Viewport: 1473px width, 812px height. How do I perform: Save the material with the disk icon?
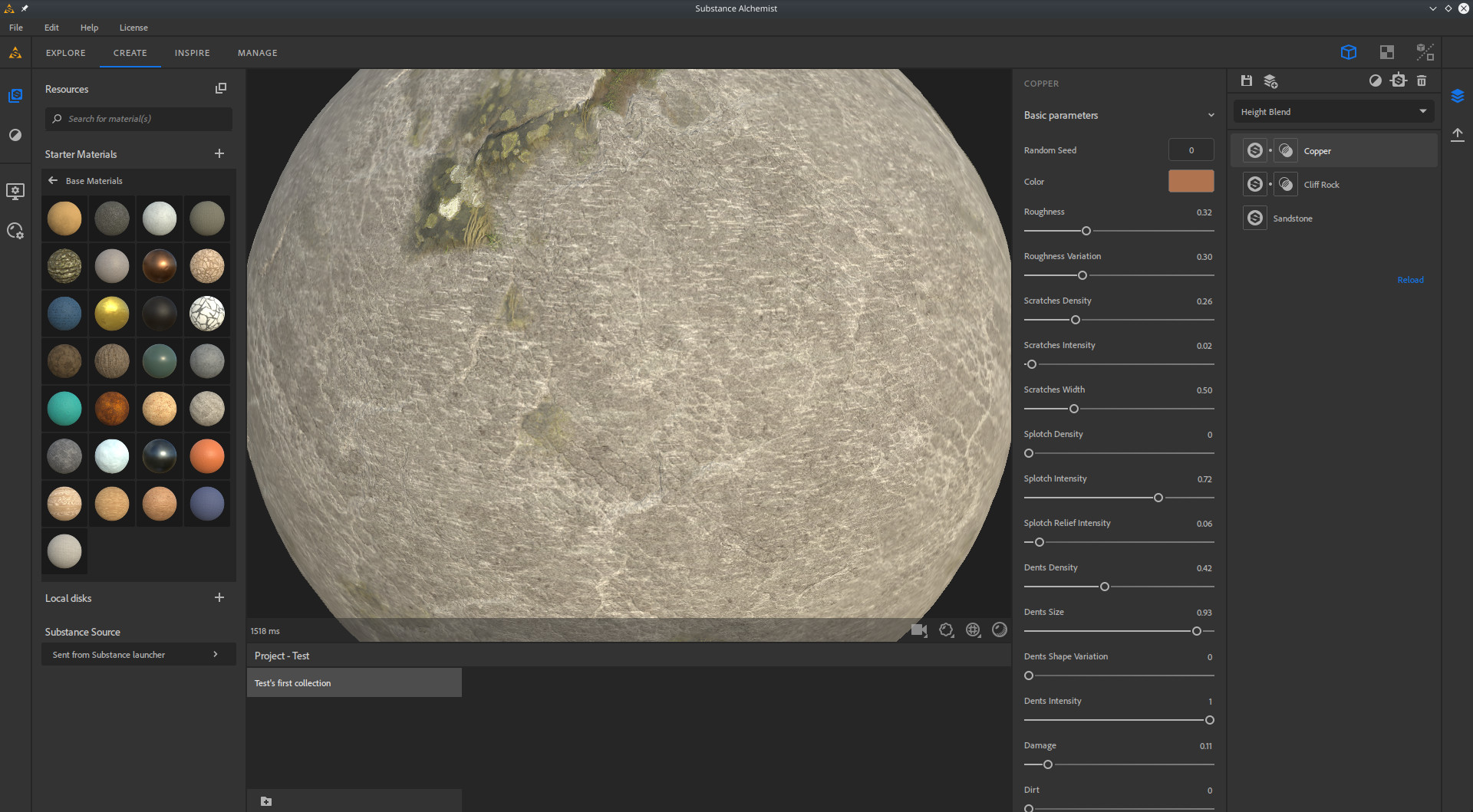click(1247, 81)
